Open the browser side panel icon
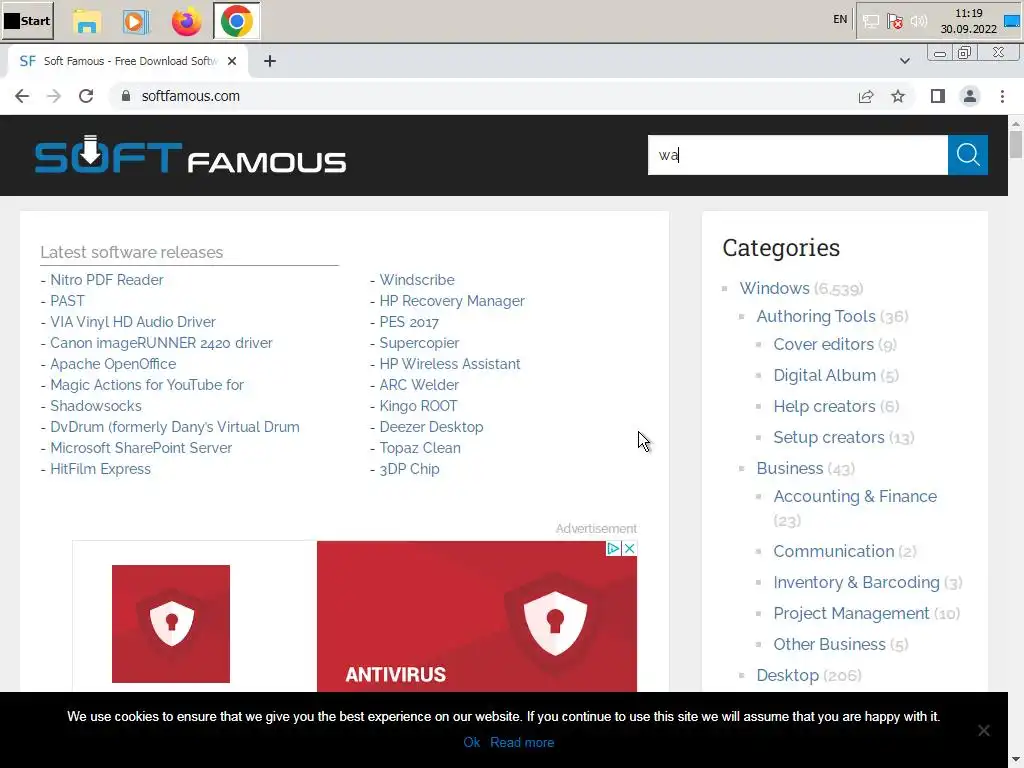The height and width of the screenshot is (768, 1024). (938, 97)
